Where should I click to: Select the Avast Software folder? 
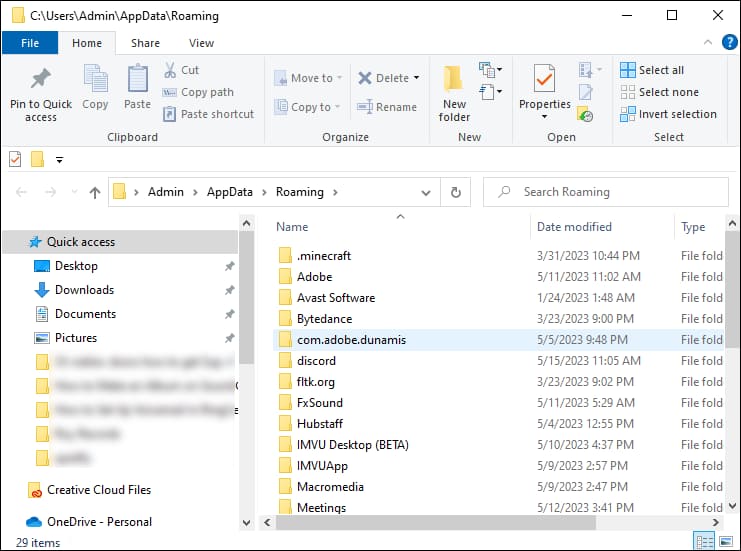[498, 298]
